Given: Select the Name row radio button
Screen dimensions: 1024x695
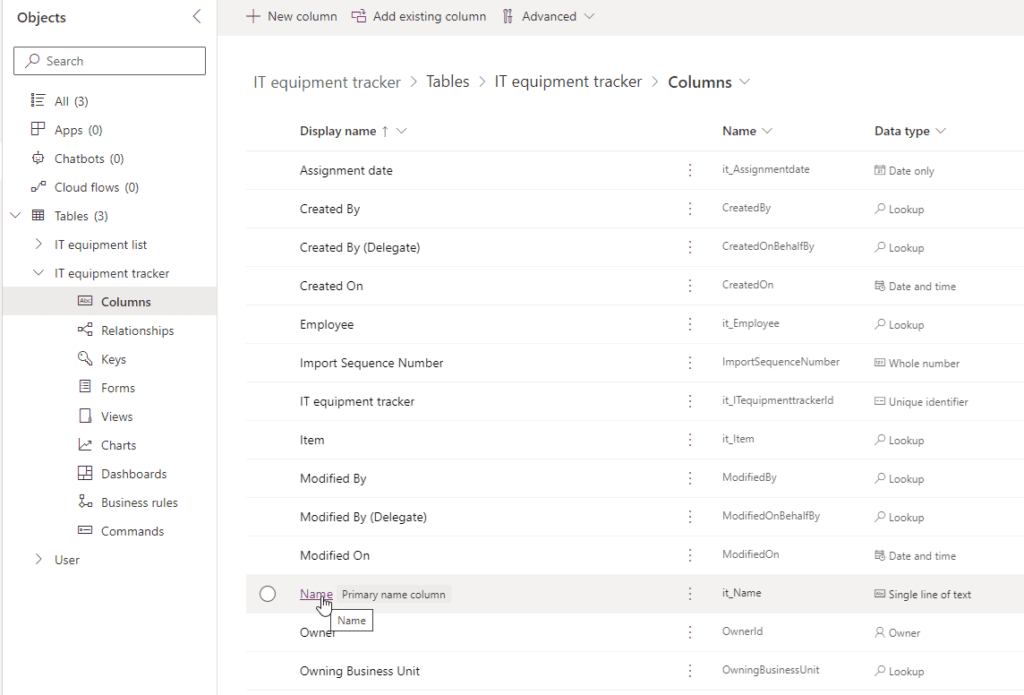Looking at the screenshot, I should [x=267, y=594].
